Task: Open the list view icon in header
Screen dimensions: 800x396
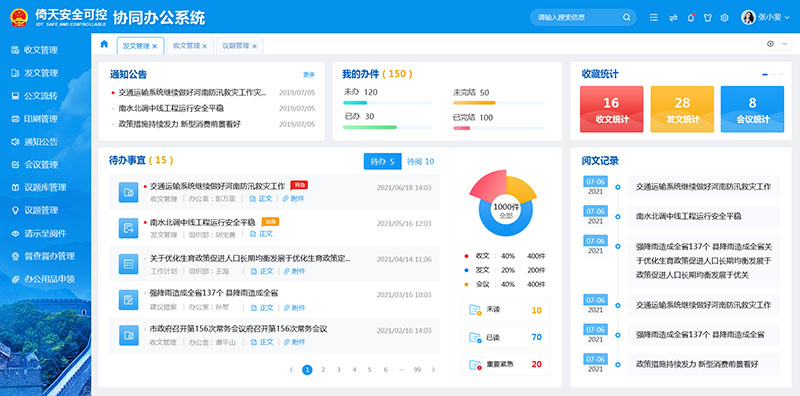Action: (x=654, y=17)
